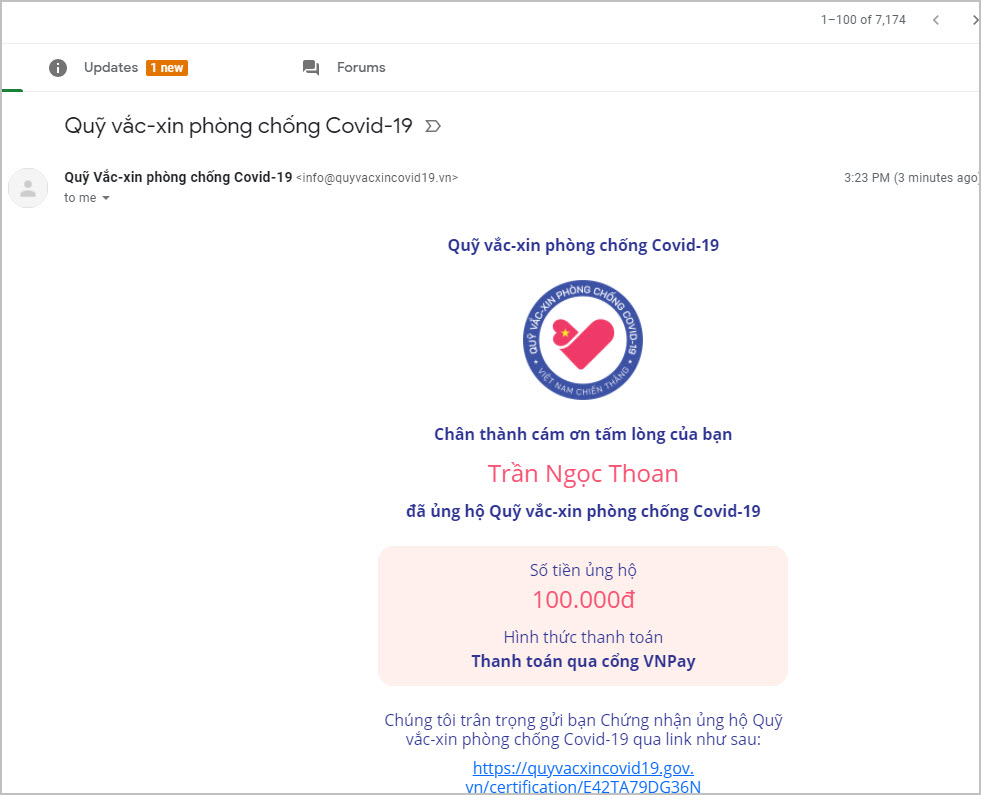Switch to the Forums tab
The height and width of the screenshot is (795, 981).
click(x=360, y=68)
